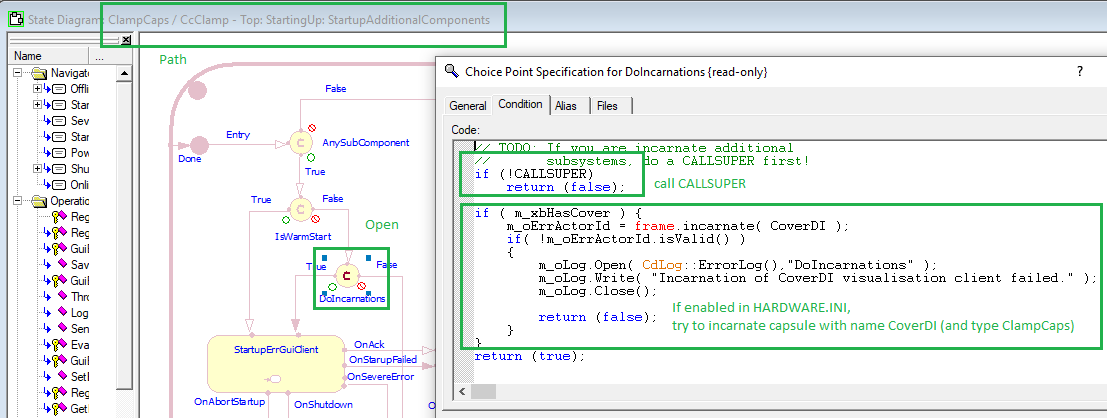Select the DoIncarnations choice point
Screen dimensions: 1107x418
346,276
